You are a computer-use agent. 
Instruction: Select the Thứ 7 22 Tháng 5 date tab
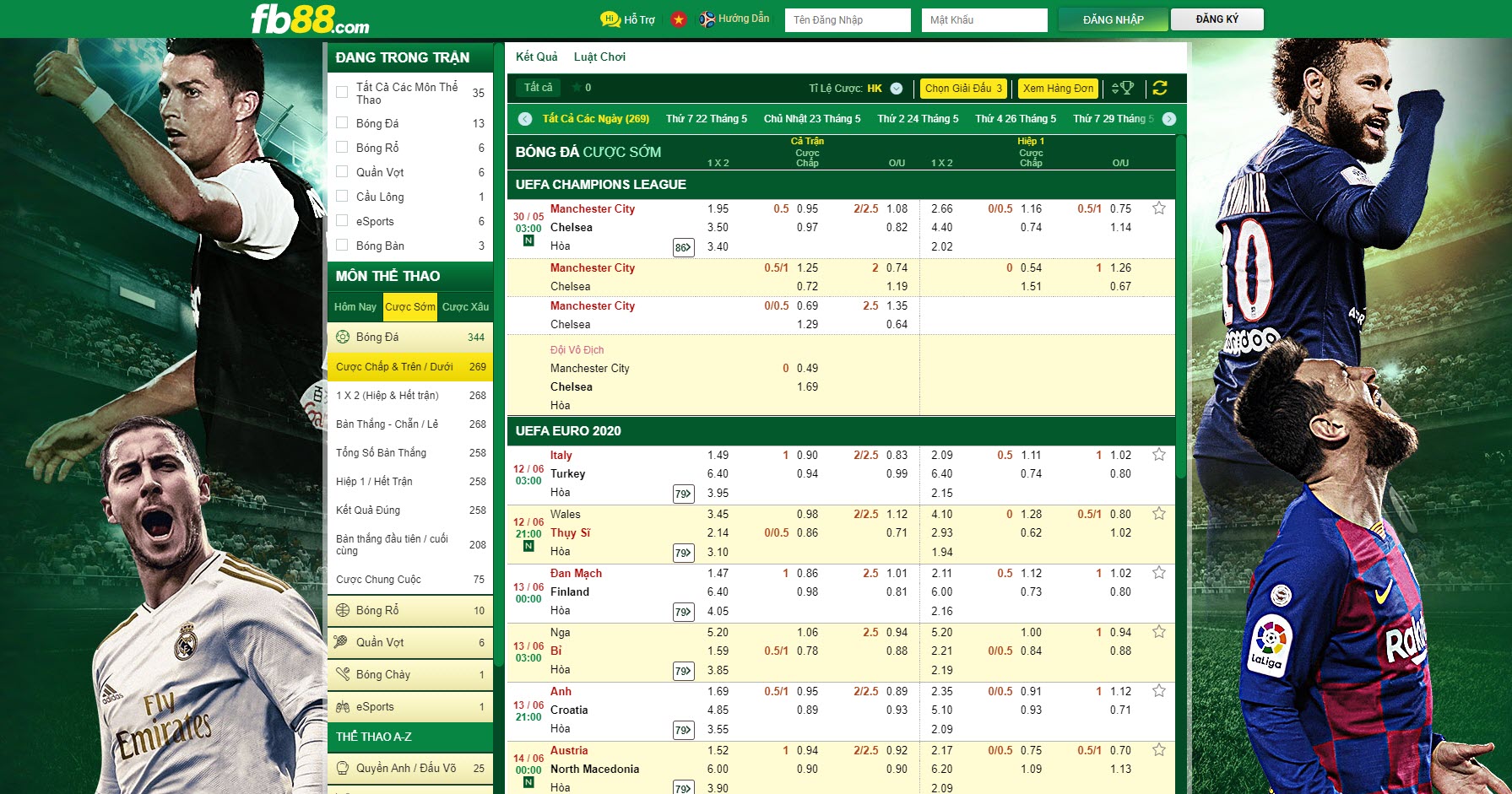point(707,119)
